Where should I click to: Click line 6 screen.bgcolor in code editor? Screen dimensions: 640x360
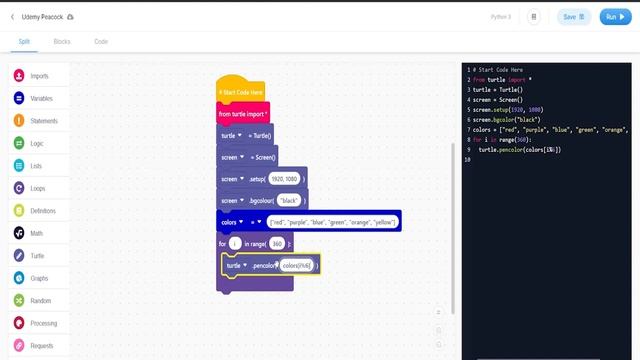click(x=507, y=120)
